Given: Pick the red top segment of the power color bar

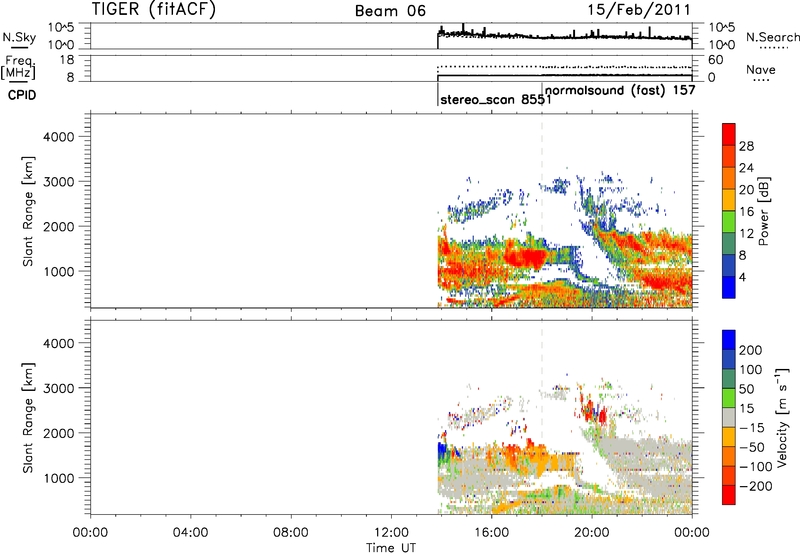Looking at the screenshot, I should [729, 135].
